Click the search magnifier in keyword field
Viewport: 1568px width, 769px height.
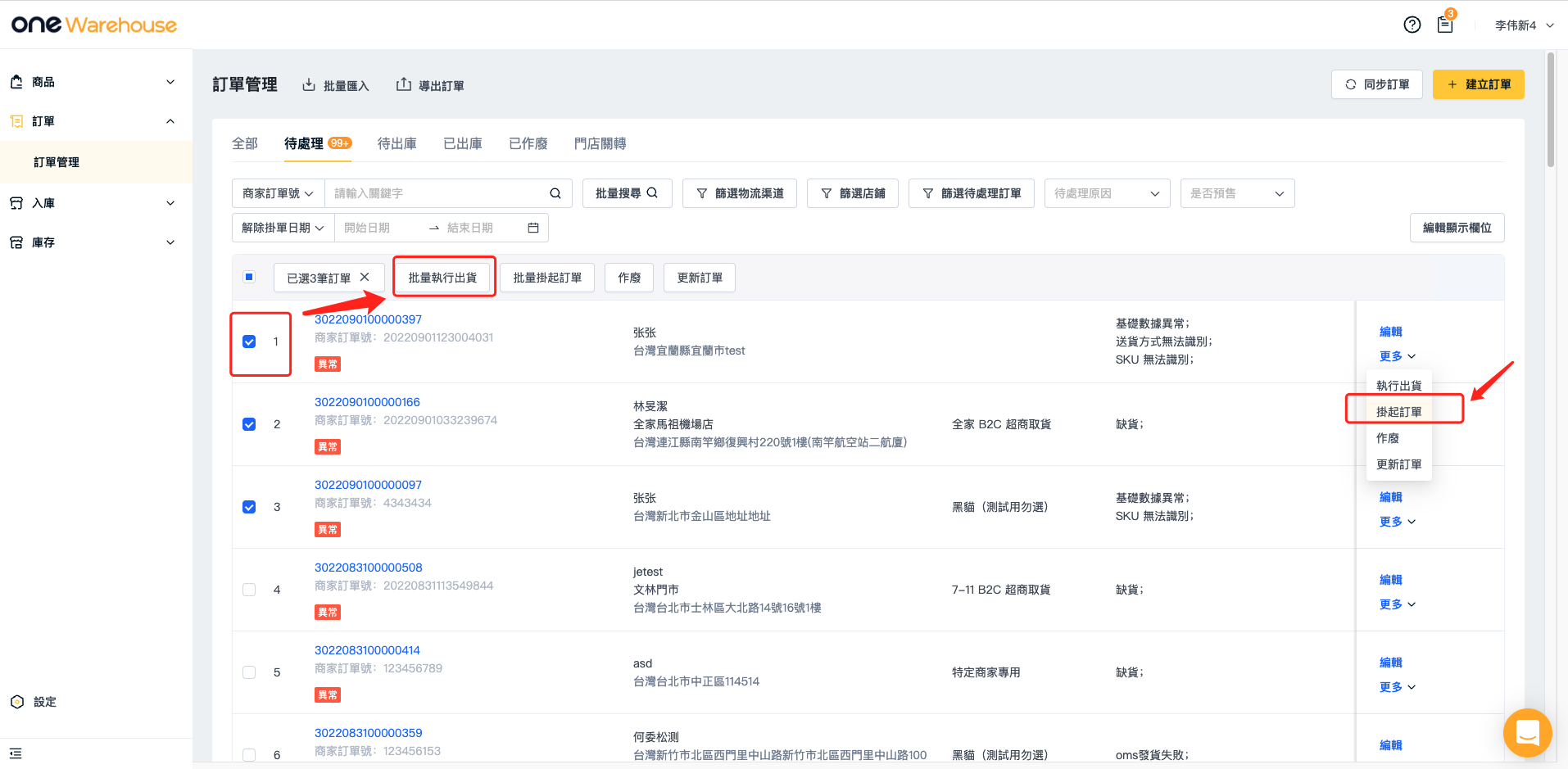pyautogui.click(x=555, y=193)
